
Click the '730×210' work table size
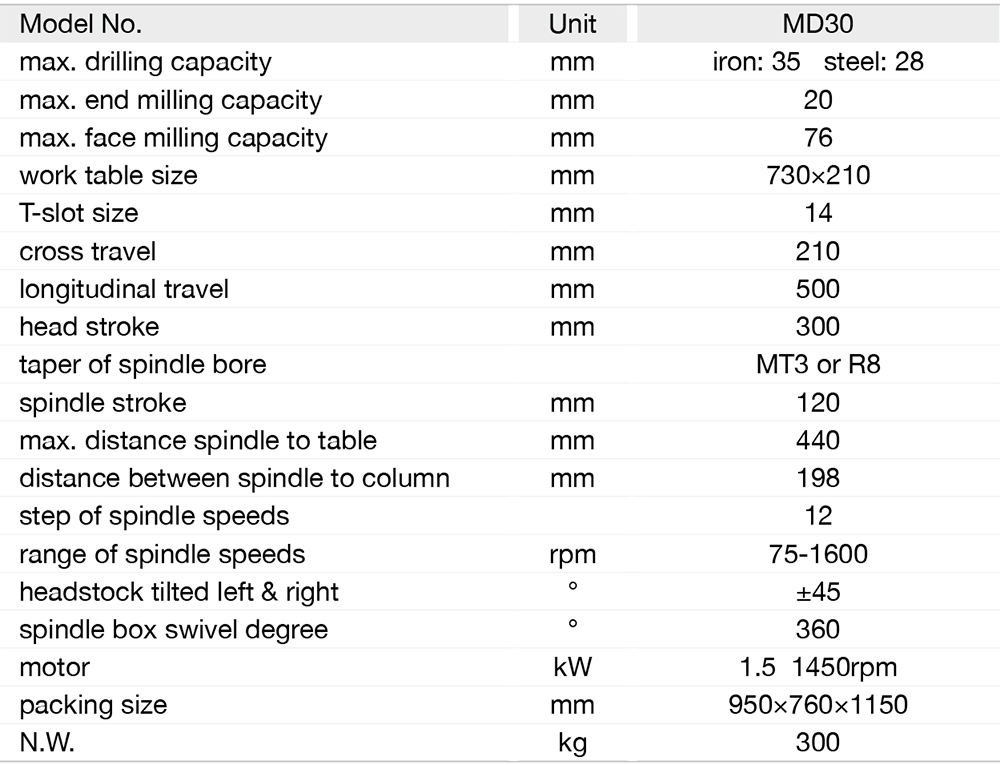click(817, 175)
